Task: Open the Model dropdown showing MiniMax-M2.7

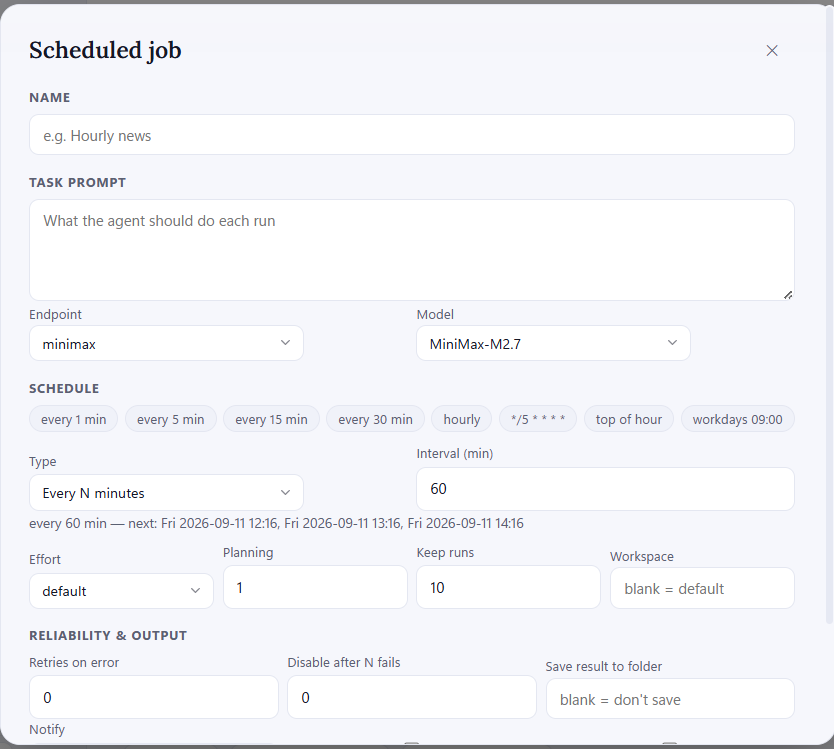Action: tap(553, 343)
